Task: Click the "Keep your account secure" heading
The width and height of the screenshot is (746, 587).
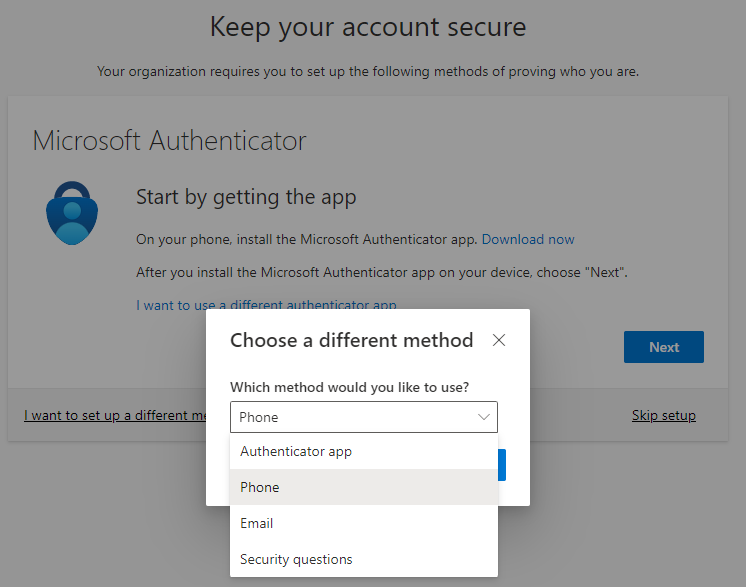Action: 368,26
